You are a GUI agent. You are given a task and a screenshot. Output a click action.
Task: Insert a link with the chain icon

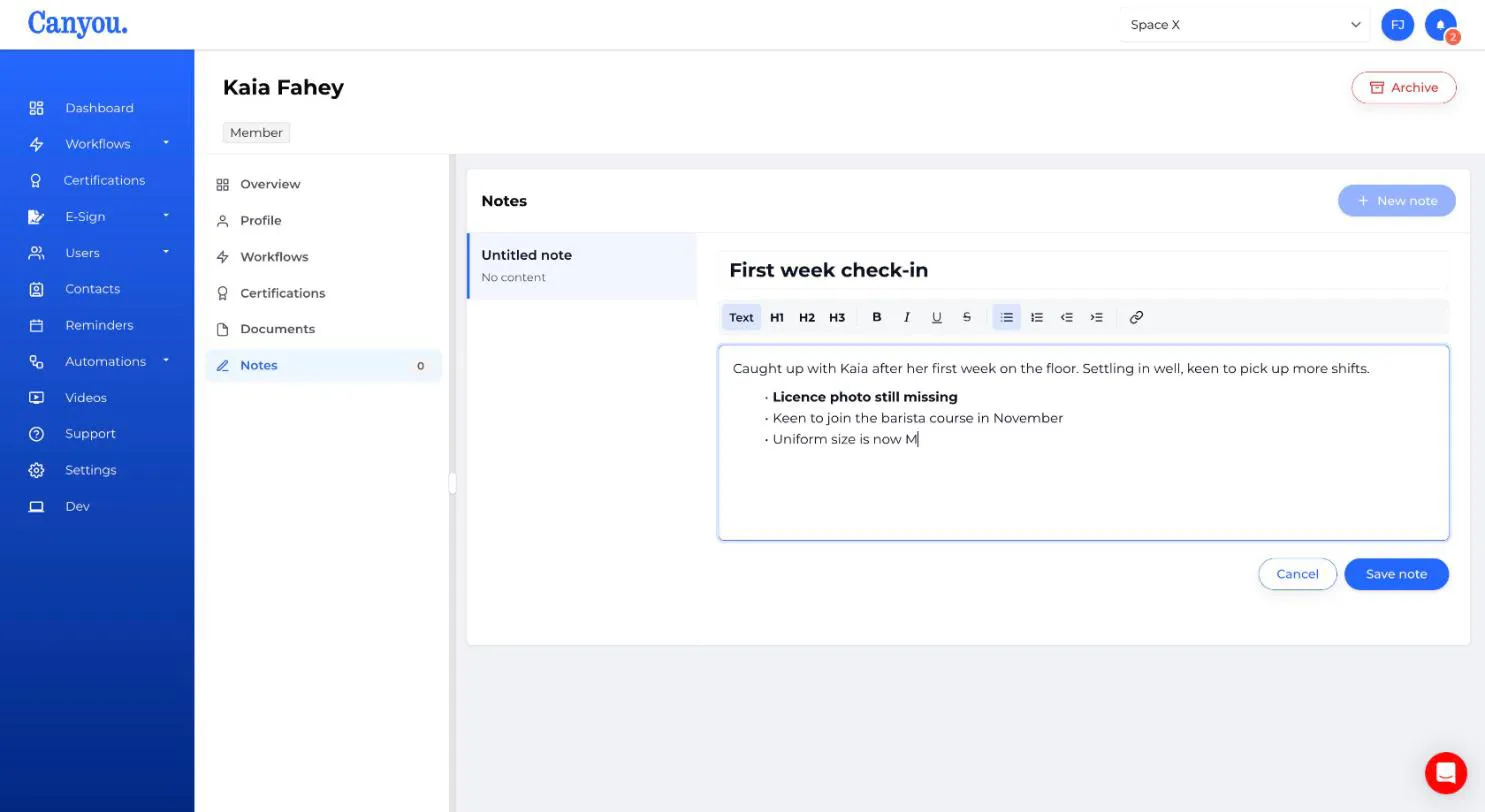(1136, 317)
